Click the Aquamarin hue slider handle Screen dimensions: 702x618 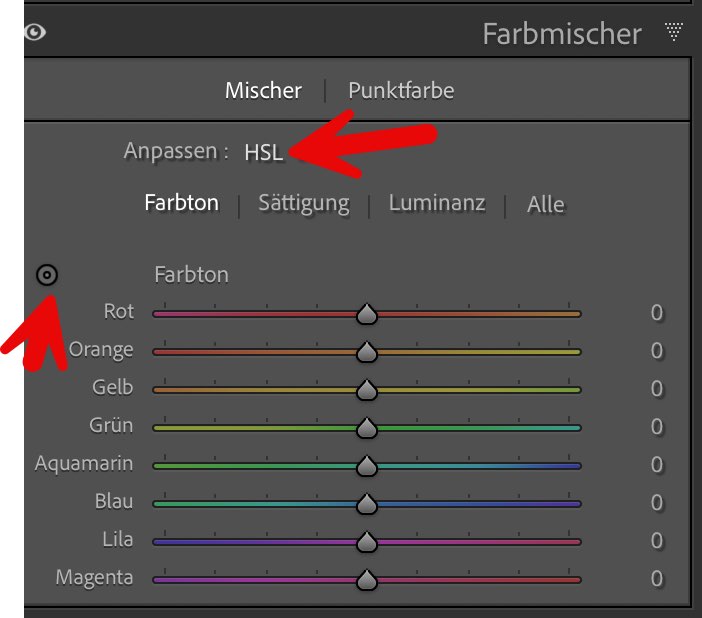(x=367, y=466)
